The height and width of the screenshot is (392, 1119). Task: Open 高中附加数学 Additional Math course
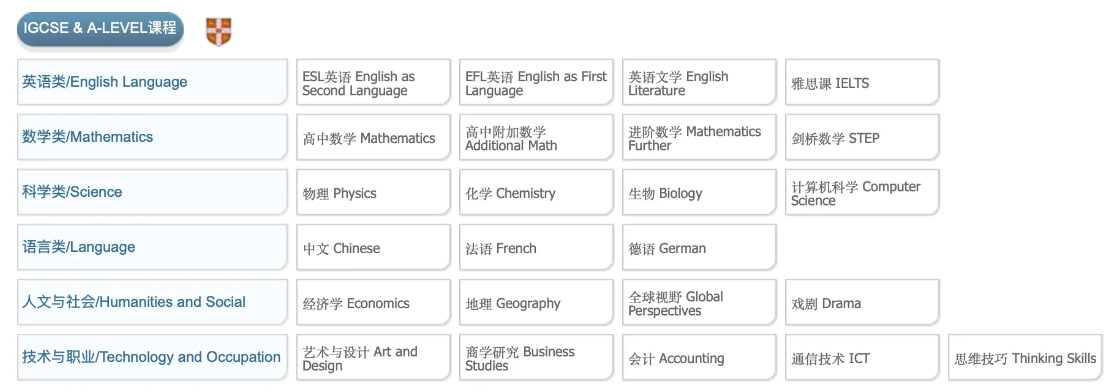pos(536,137)
